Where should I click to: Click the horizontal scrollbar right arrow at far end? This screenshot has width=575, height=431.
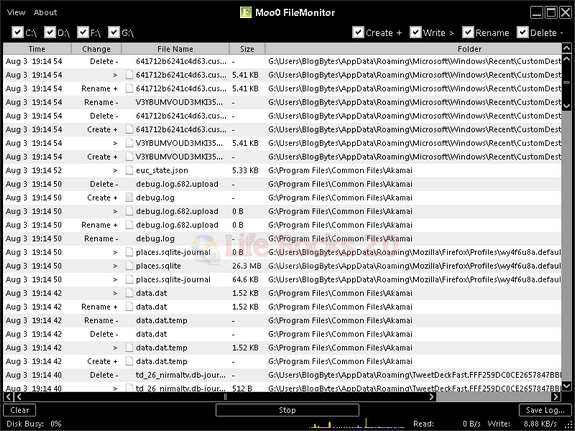click(556, 397)
